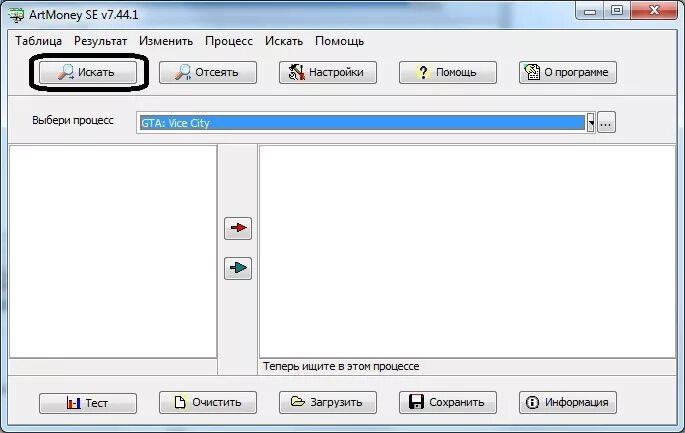Close the ArtMoney window
Screen dimensions: 685x433
point(654,11)
